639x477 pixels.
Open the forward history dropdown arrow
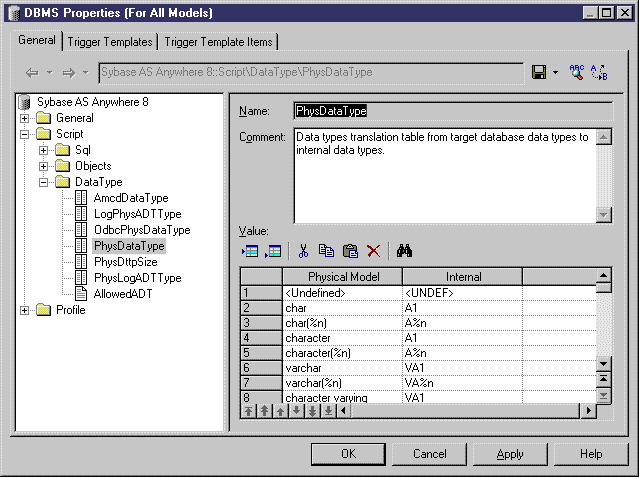85,73
